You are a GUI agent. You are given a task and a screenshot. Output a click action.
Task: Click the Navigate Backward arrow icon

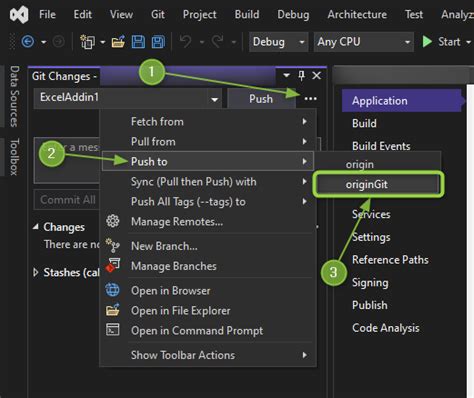28,42
